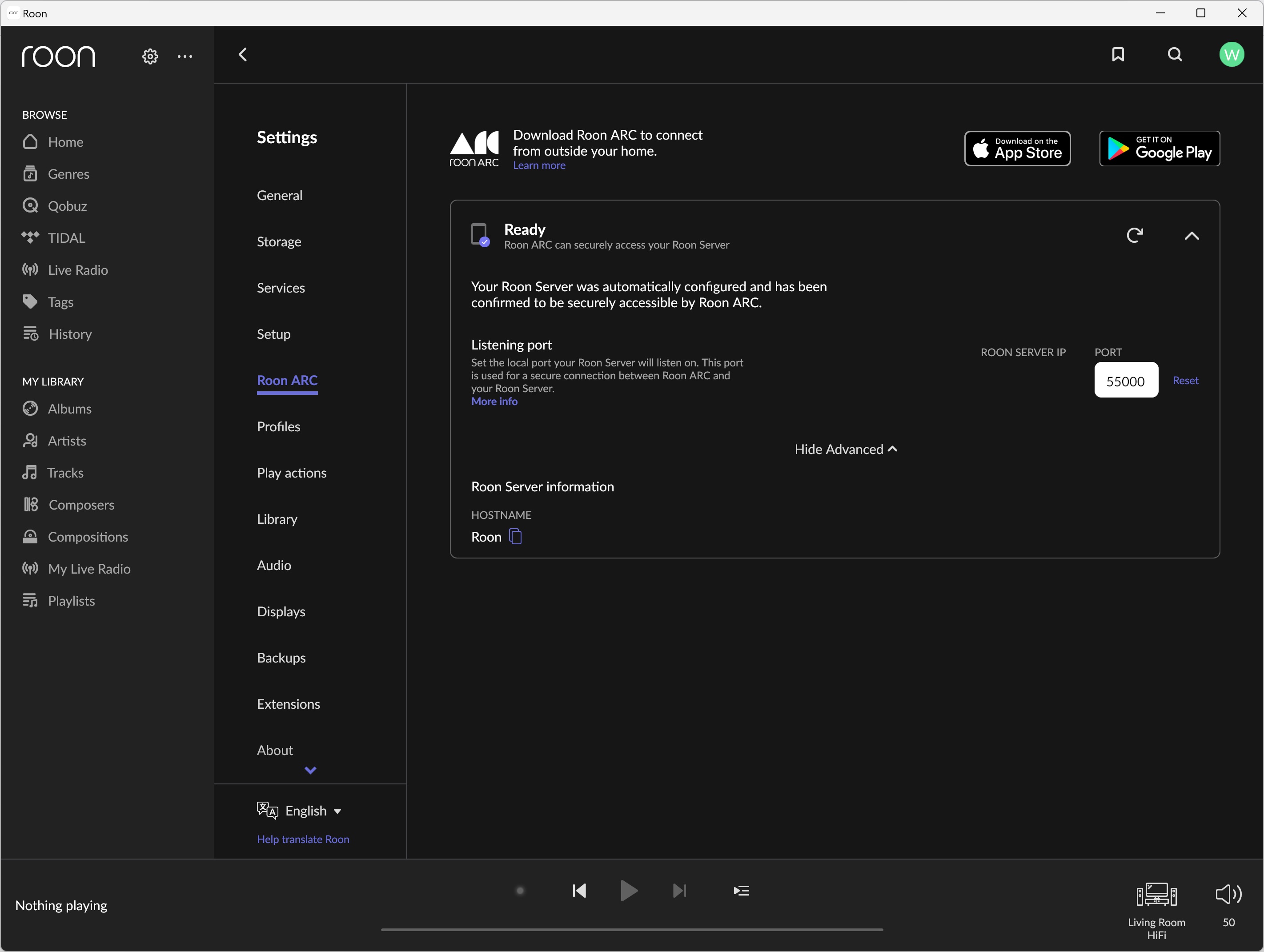
Task: Open the English language dropdown
Action: pyautogui.click(x=299, y=810)
